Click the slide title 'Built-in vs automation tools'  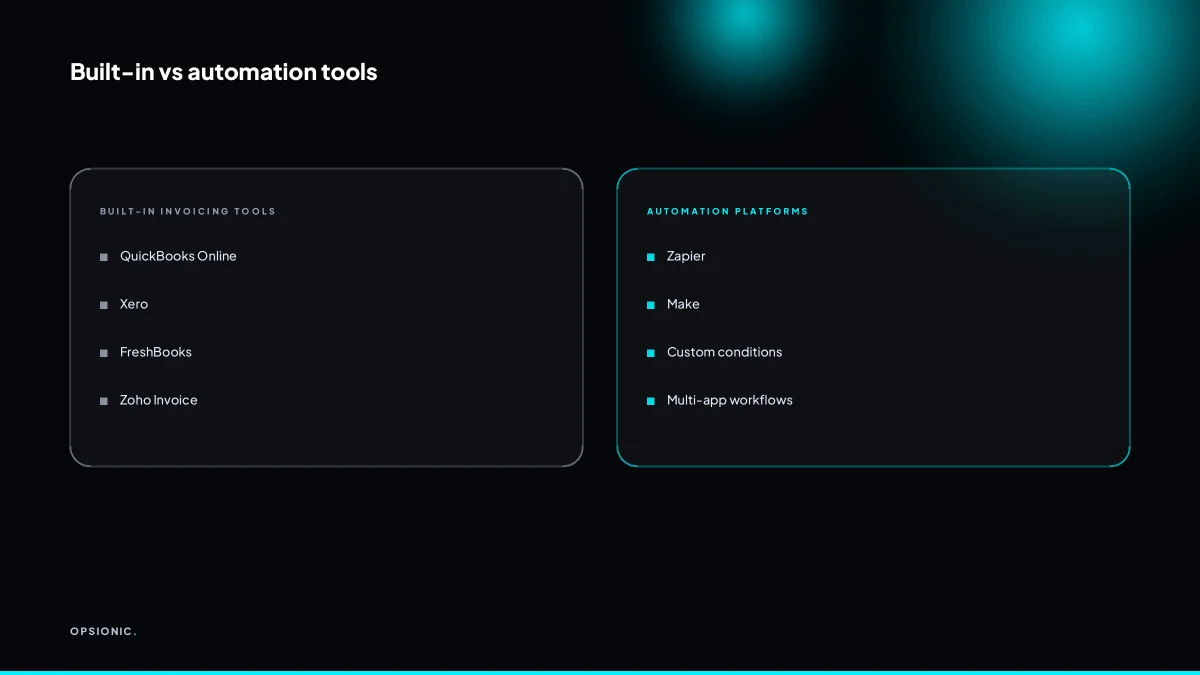[x=224, y=72]
